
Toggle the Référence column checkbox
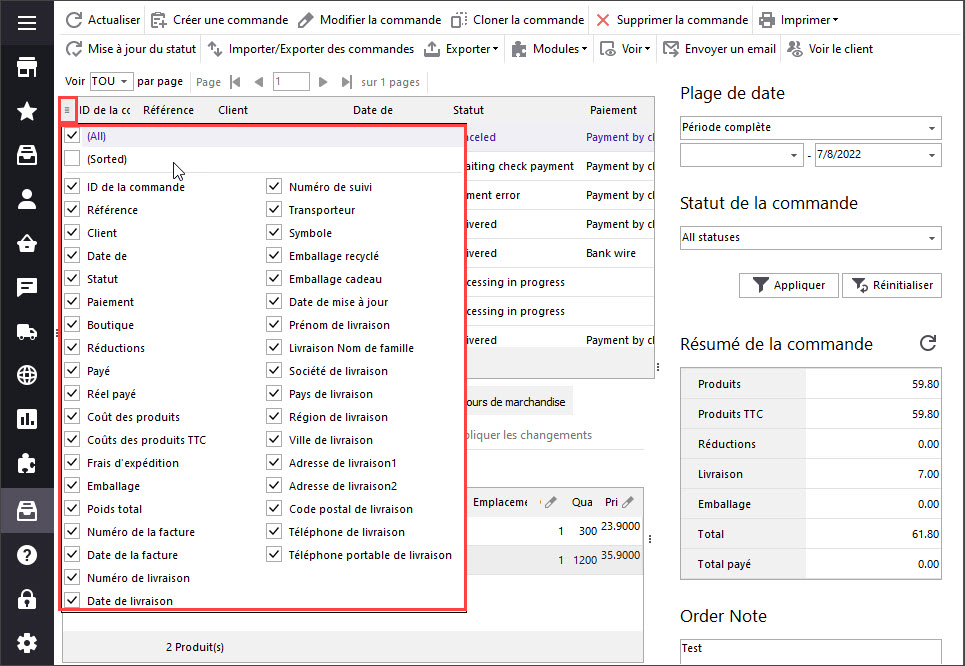(x=72, y=209)
